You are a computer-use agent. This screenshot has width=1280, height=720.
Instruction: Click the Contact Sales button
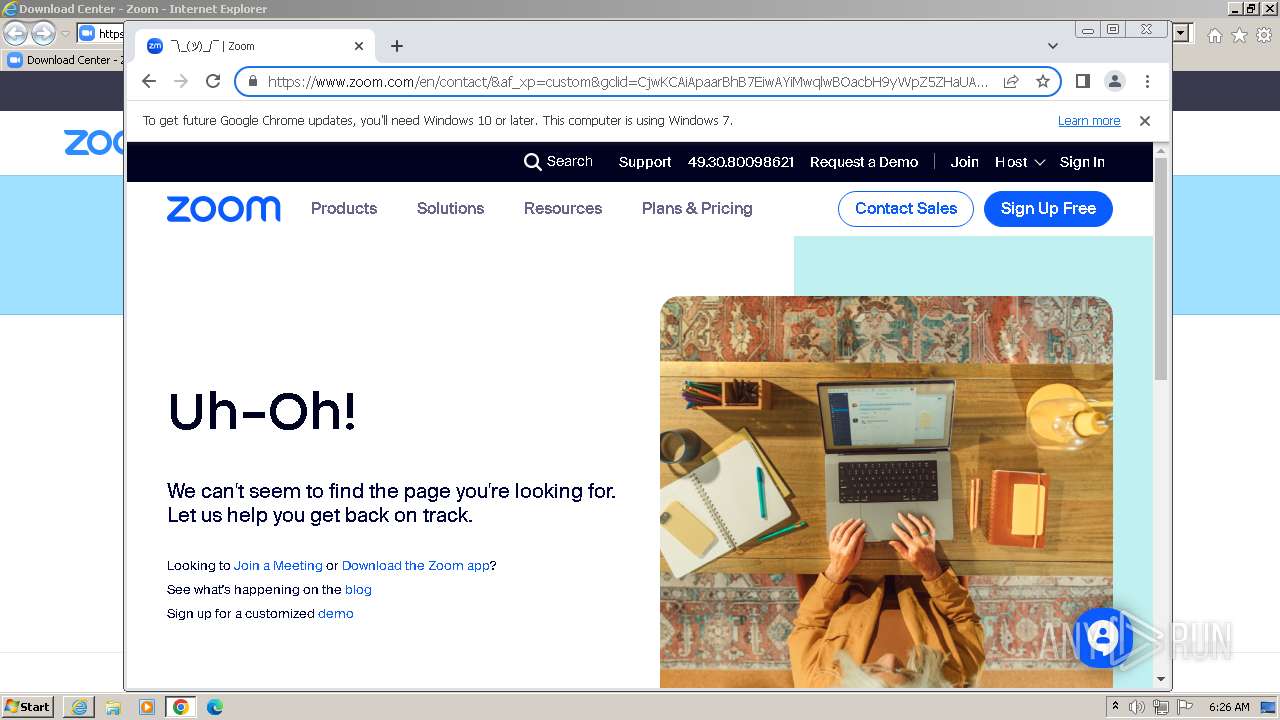coord(906,209)
